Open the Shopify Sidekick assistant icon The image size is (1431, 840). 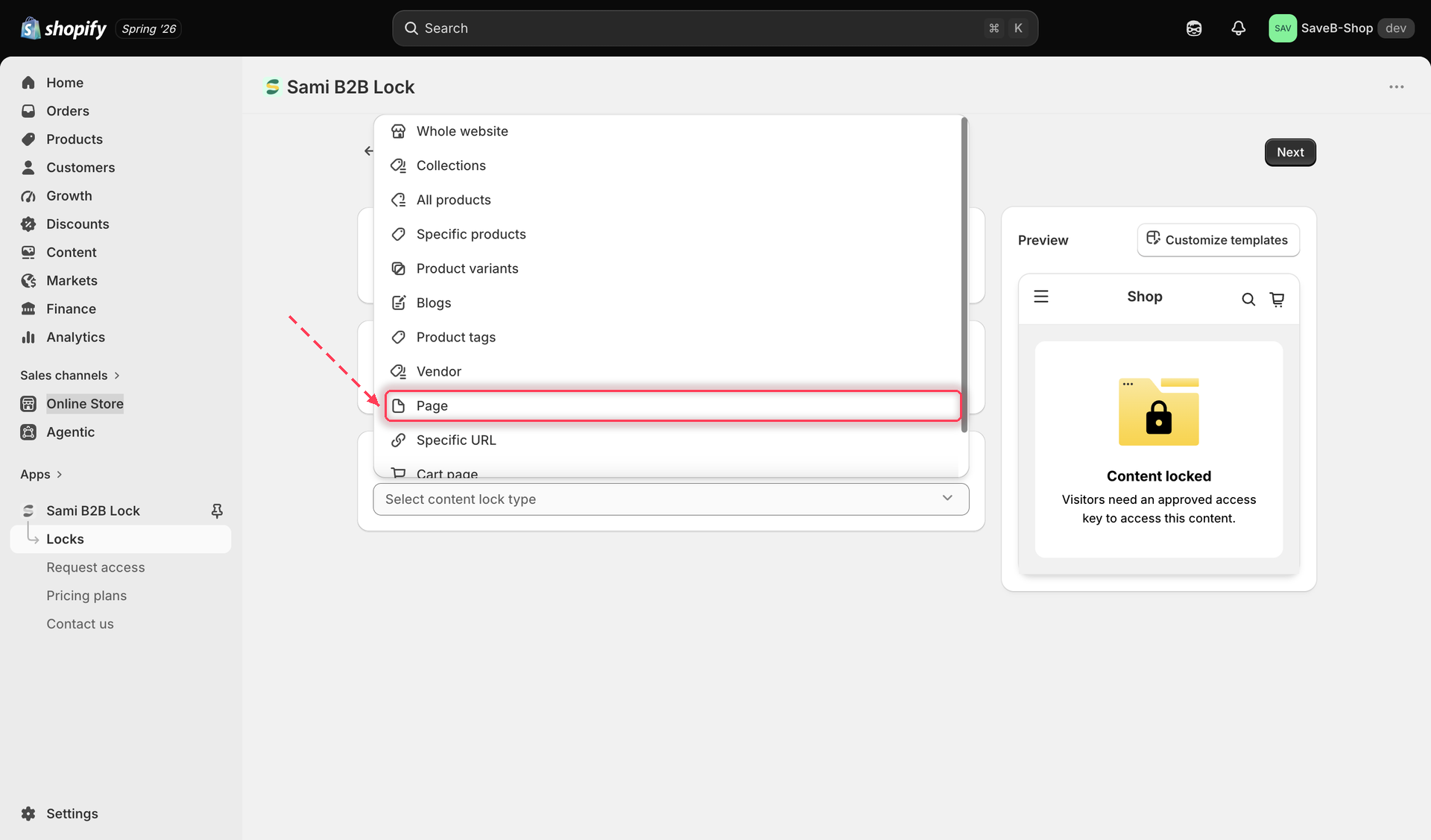(x=1194, y=28)
